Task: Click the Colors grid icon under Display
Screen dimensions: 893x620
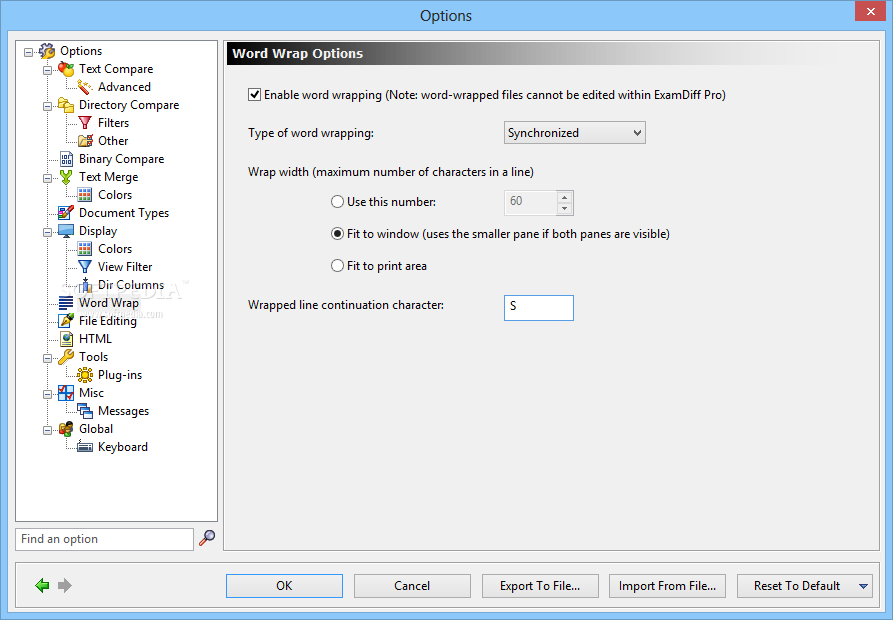Action: pyautogui.click(x=85, y=249)
